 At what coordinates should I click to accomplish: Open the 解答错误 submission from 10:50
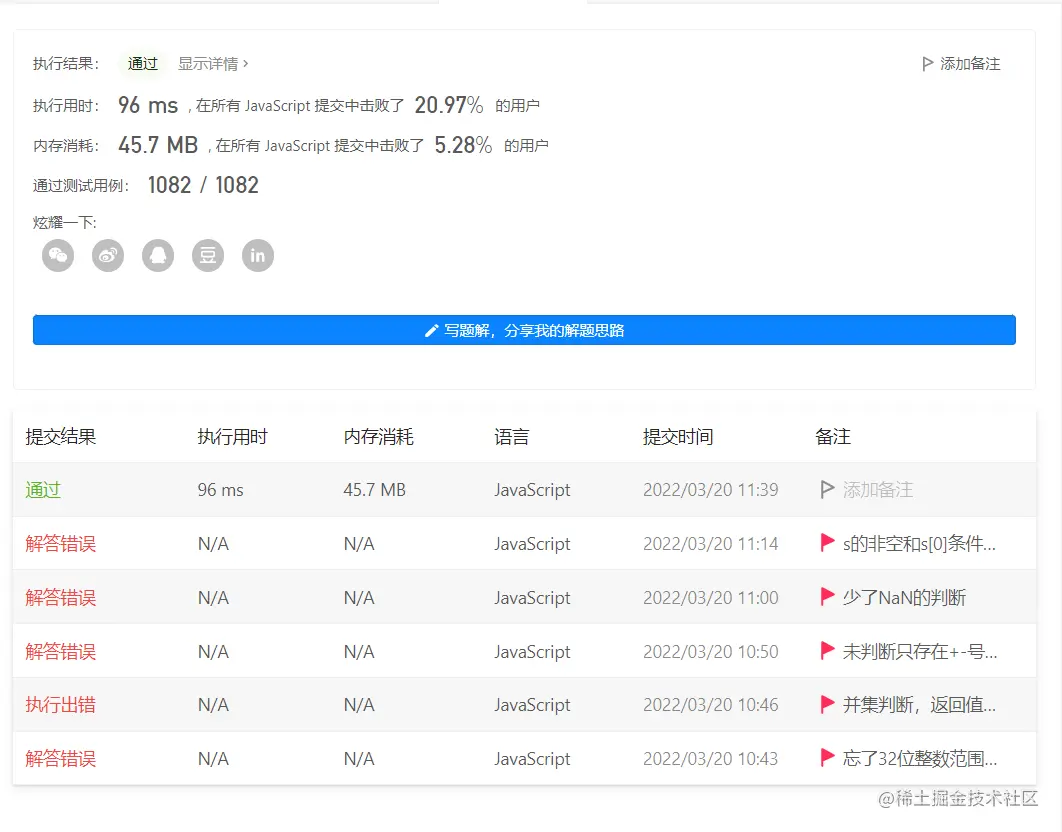click(61, 651)
